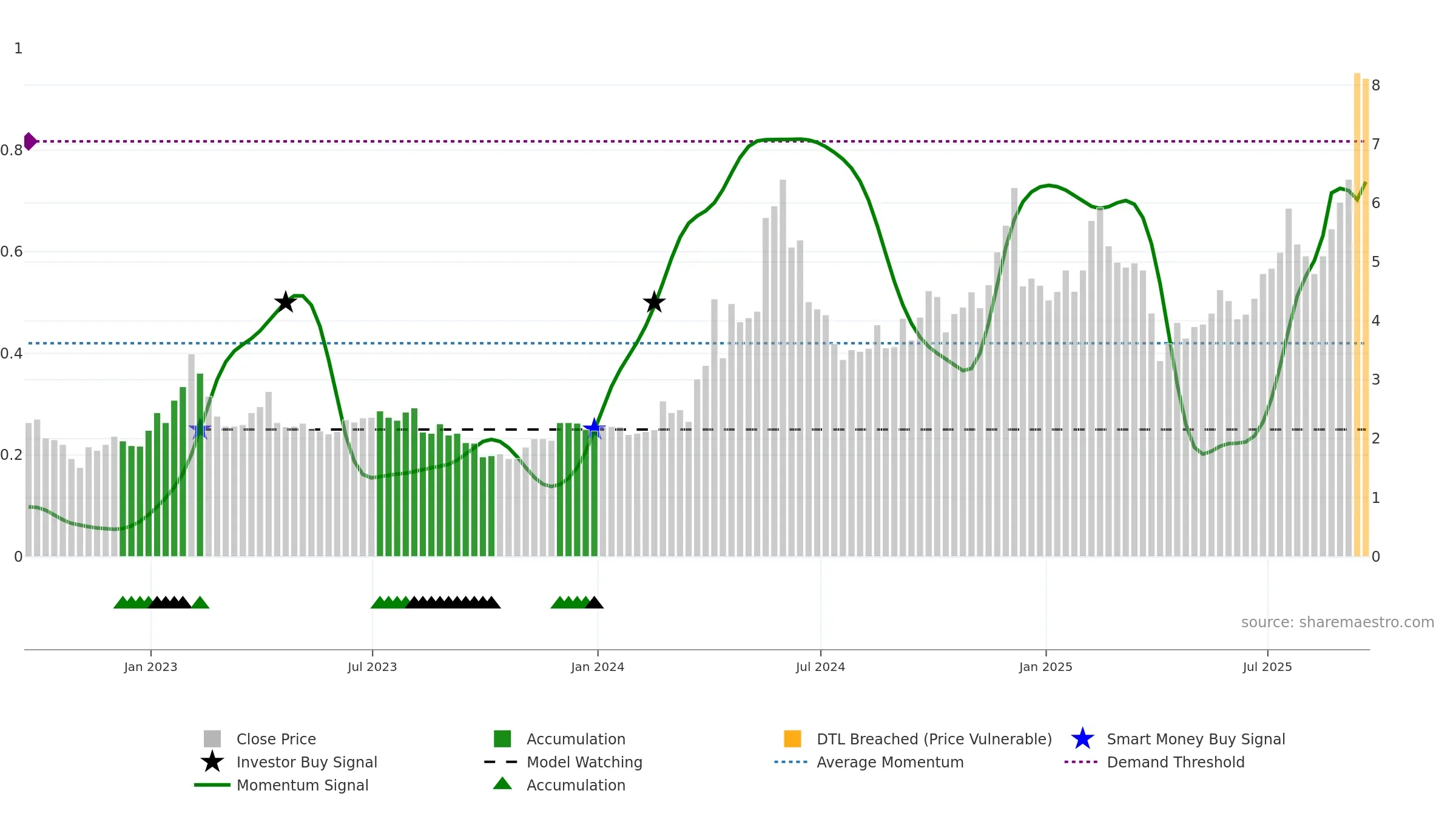Click the Jul 2024 axis label
Viewport: 1456px width, 819px height.
[821, 667]
